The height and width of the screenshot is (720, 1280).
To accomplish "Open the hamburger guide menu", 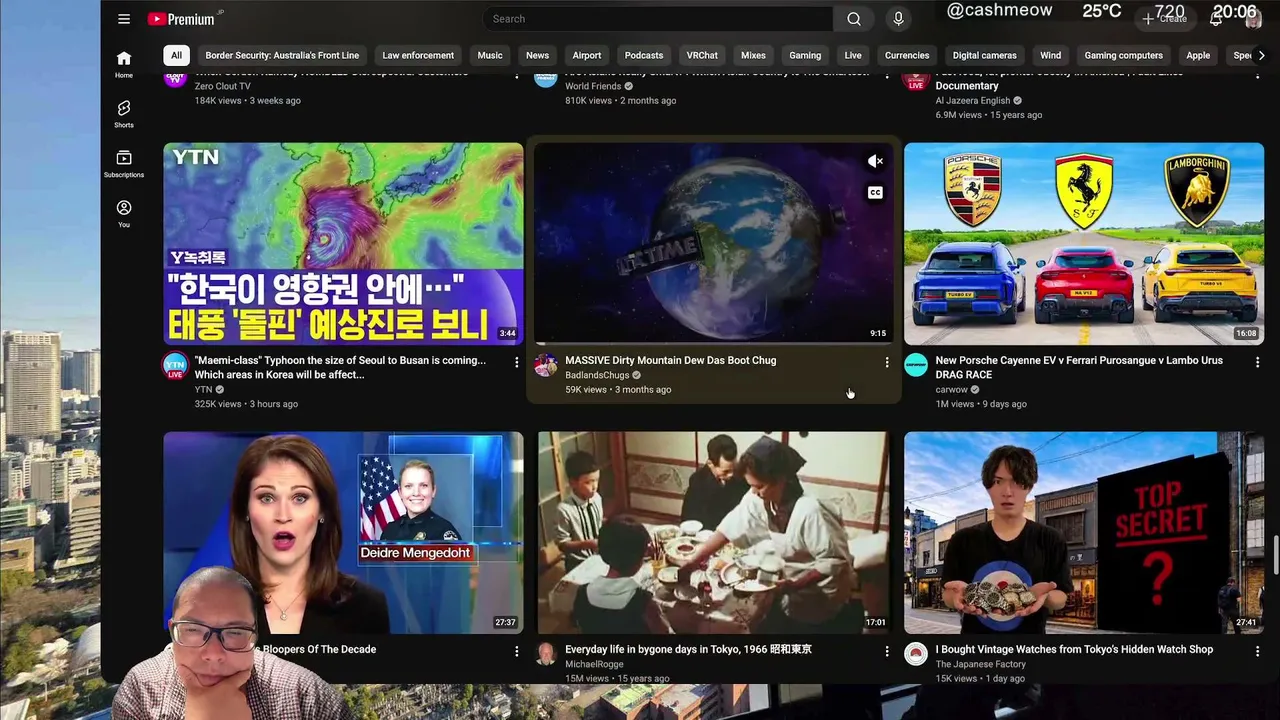I will (x=124, y=19).
